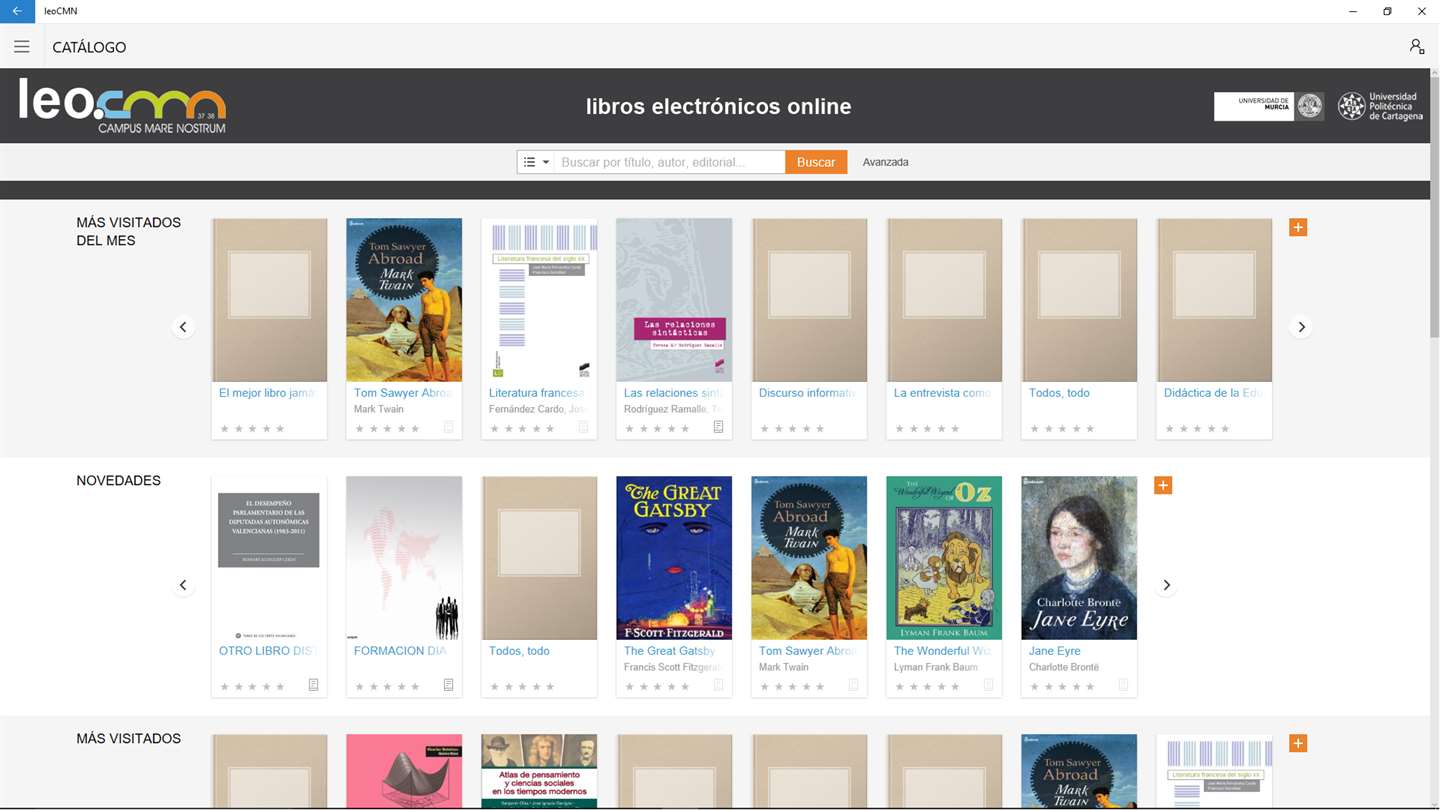The width and height of the screenshot is (1440, 810).
Task: Open La entrevista como title link
Action: [942, 393]
